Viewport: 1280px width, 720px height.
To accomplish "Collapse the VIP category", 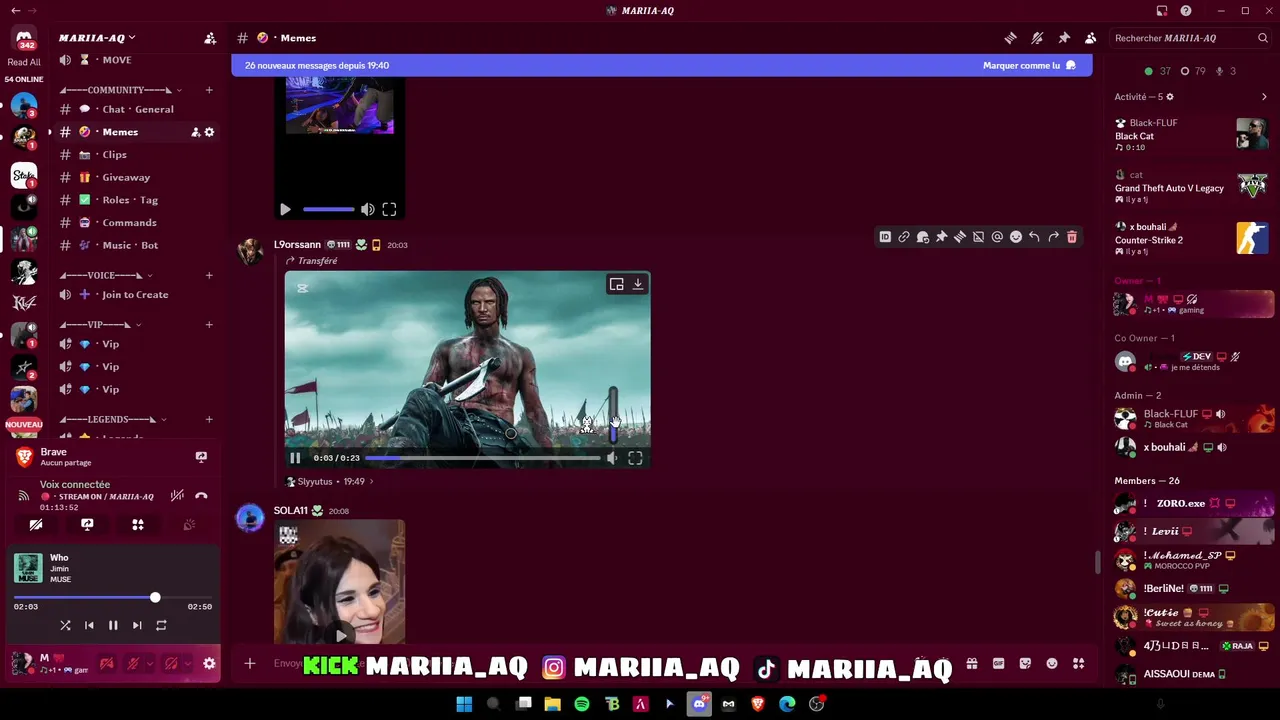I will click(x=100, y=324).
